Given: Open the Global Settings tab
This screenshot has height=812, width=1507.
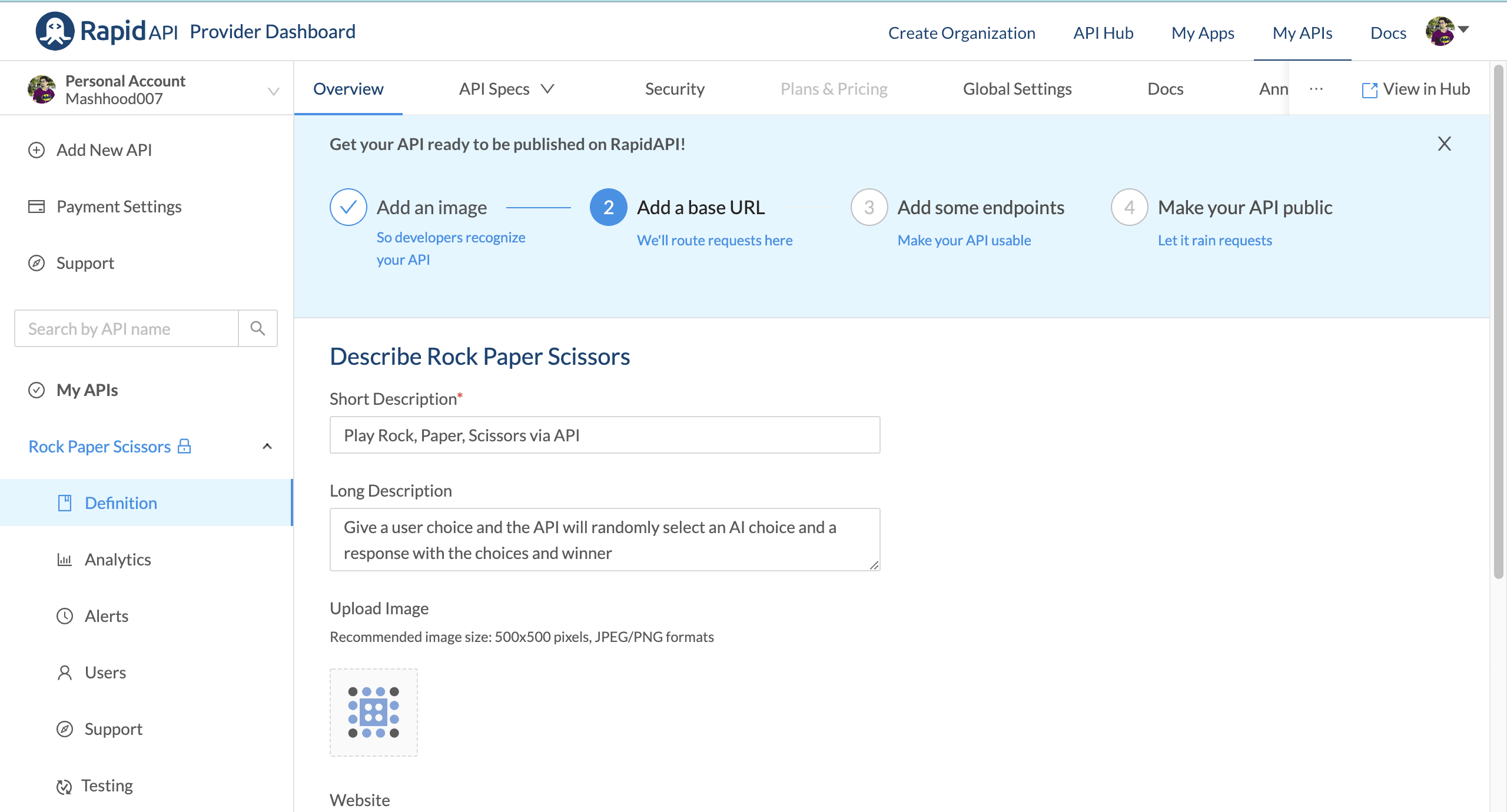Looking at the screenshot, I should pyautogui.click(x=1017, y=89).
